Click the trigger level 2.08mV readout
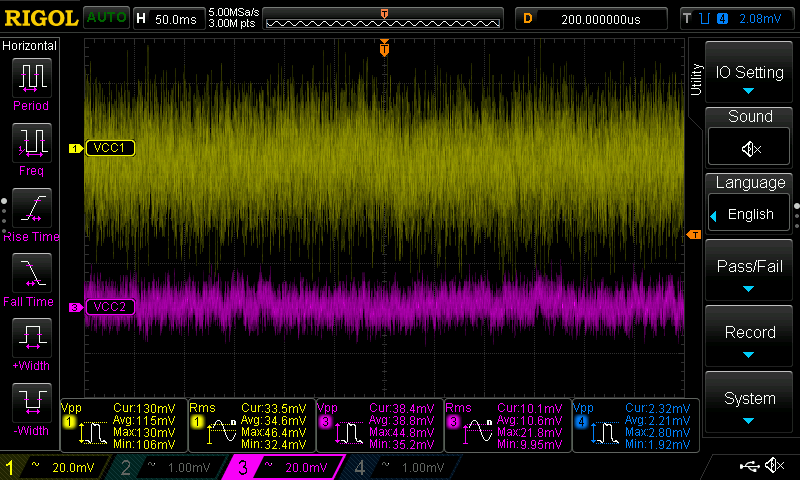This screenshot has width=800, height=480. 760,19
